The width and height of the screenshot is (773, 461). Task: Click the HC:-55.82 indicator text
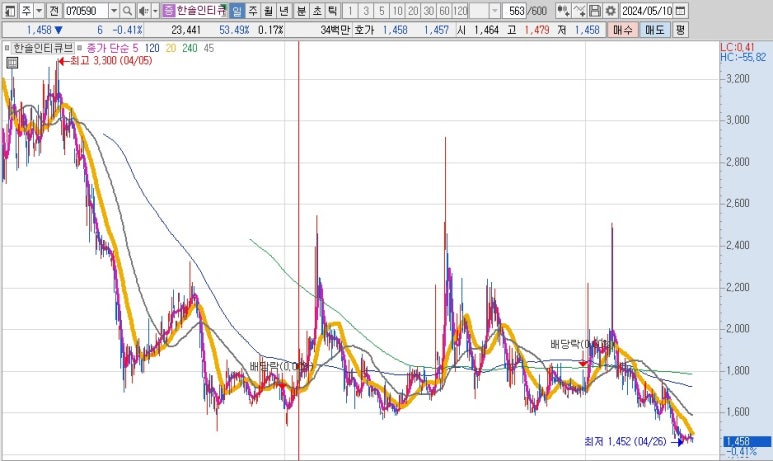point(743,57)
